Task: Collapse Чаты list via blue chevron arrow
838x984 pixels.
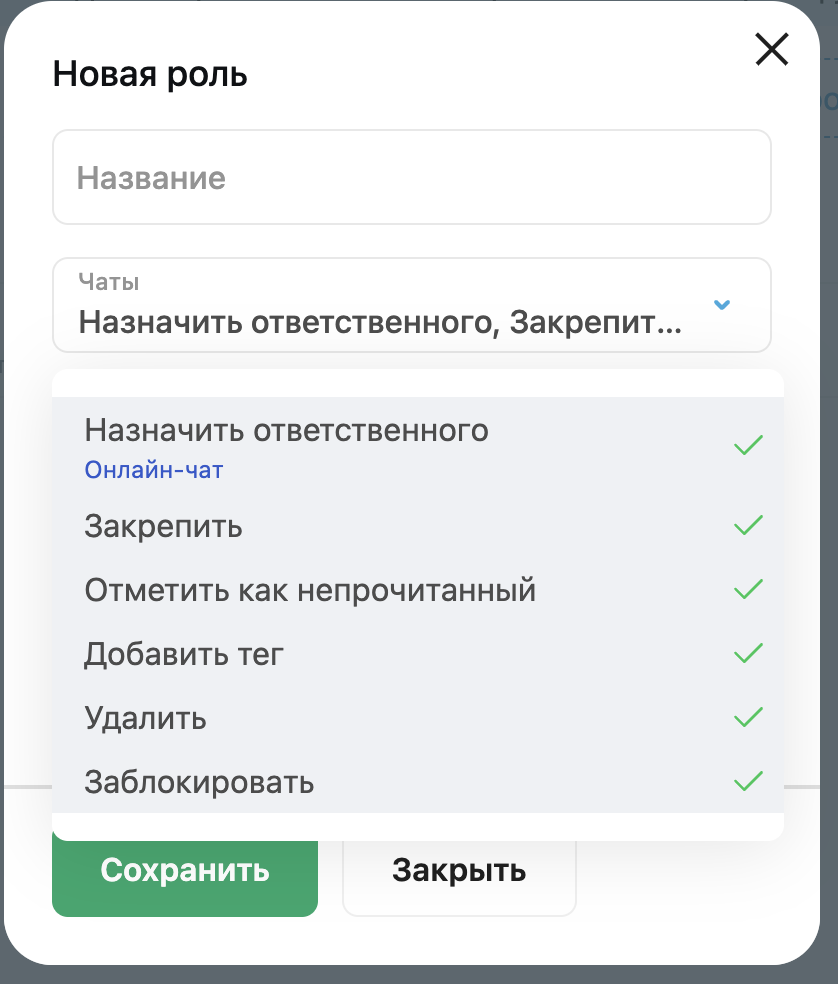Action: click(x=722, y=304)
